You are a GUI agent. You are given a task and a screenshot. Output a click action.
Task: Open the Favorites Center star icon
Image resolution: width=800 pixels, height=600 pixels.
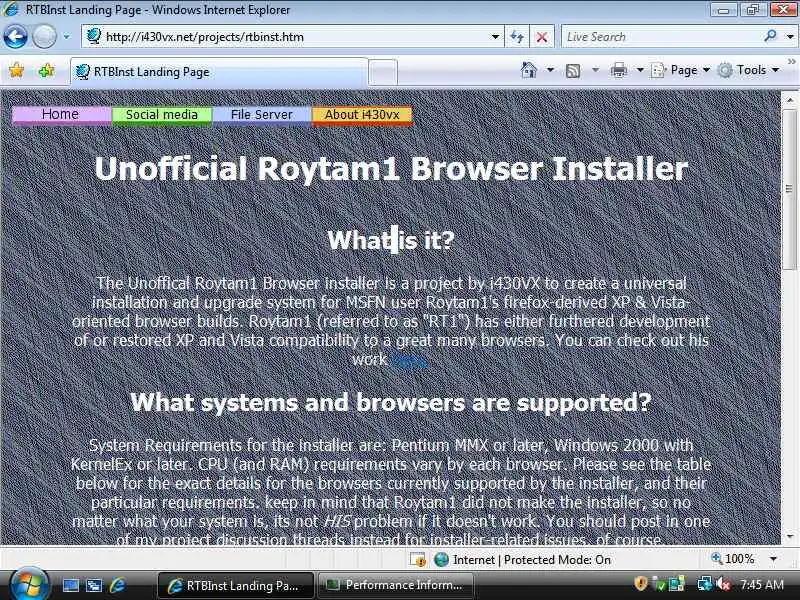click(16, 70)
